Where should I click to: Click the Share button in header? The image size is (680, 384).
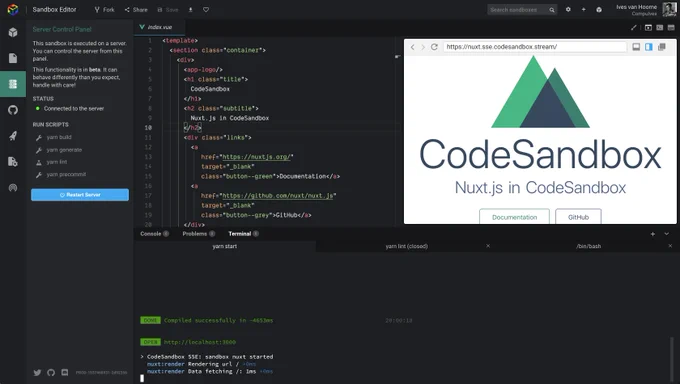pos(136,10)
